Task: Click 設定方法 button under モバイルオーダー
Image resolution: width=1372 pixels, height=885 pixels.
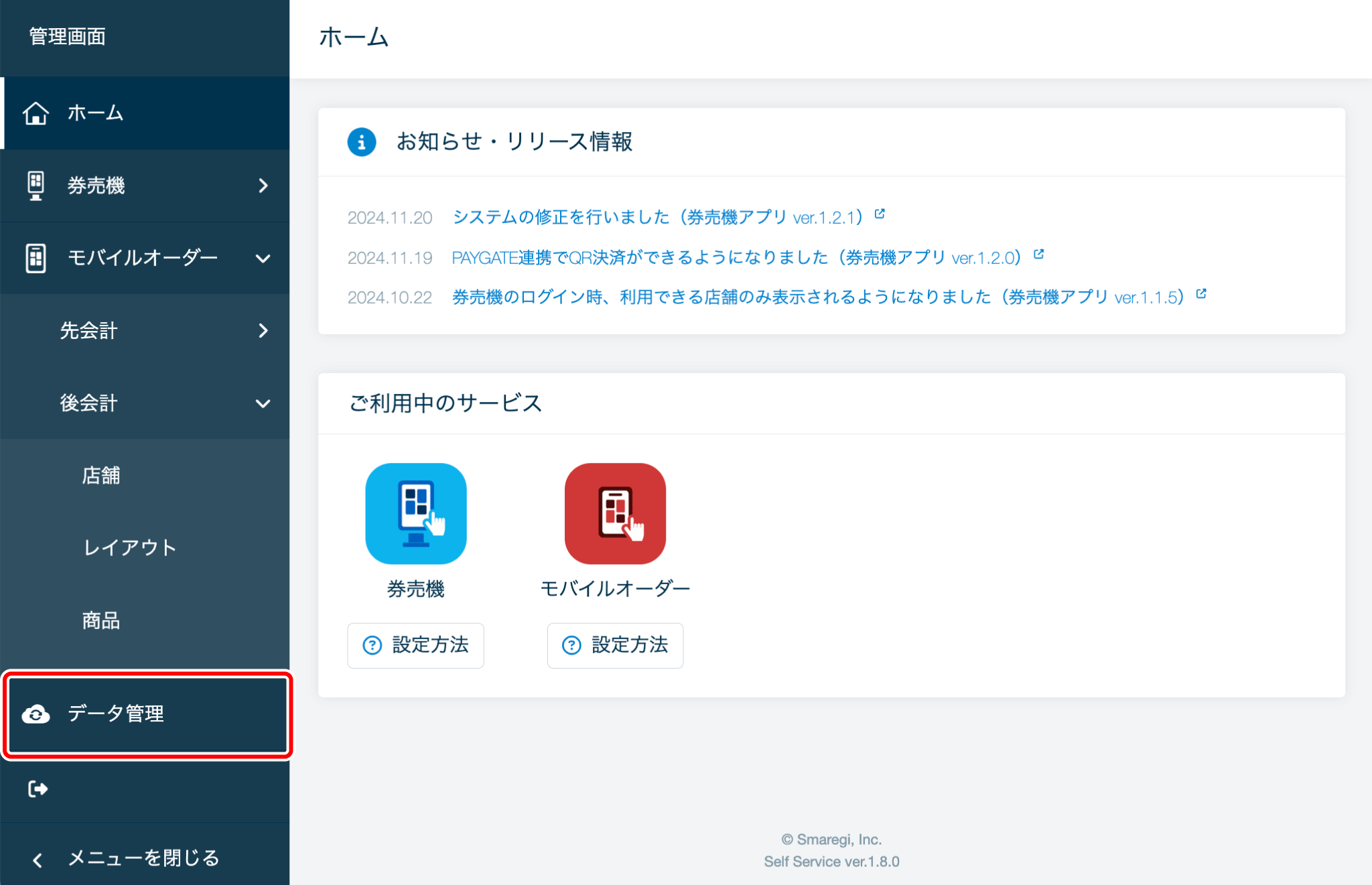Action: [x=615, y=645]
